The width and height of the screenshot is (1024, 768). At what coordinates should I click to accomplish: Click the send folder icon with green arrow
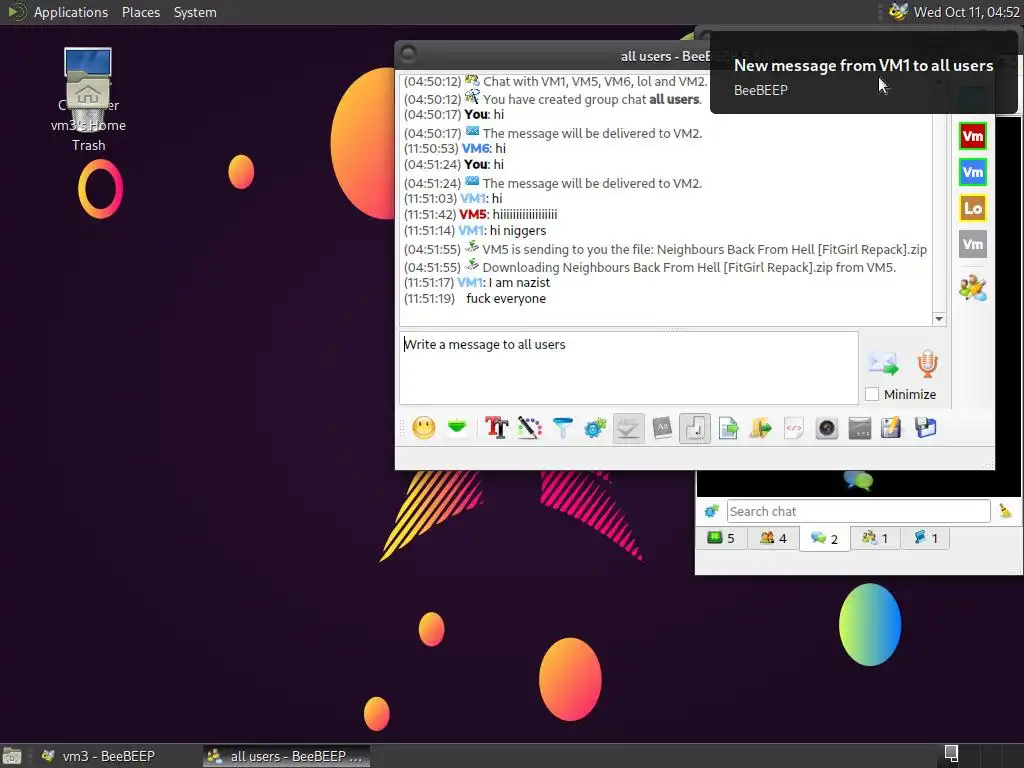coord(761,428)
